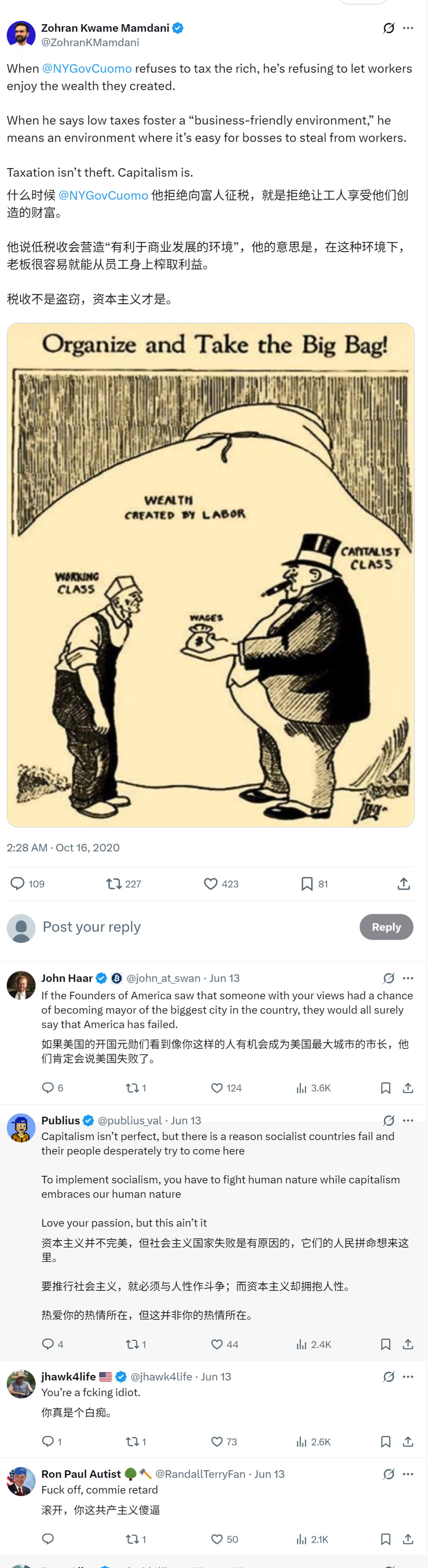Open more options menu on Mamdani's post
This screenshot has width=447, height=1568.
[x=408, y=28]
